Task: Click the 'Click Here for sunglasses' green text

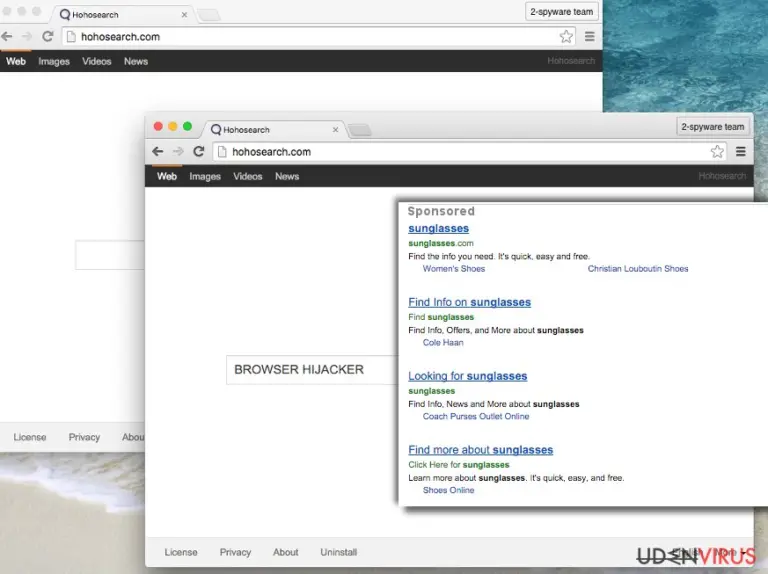Action: (458, 465)
